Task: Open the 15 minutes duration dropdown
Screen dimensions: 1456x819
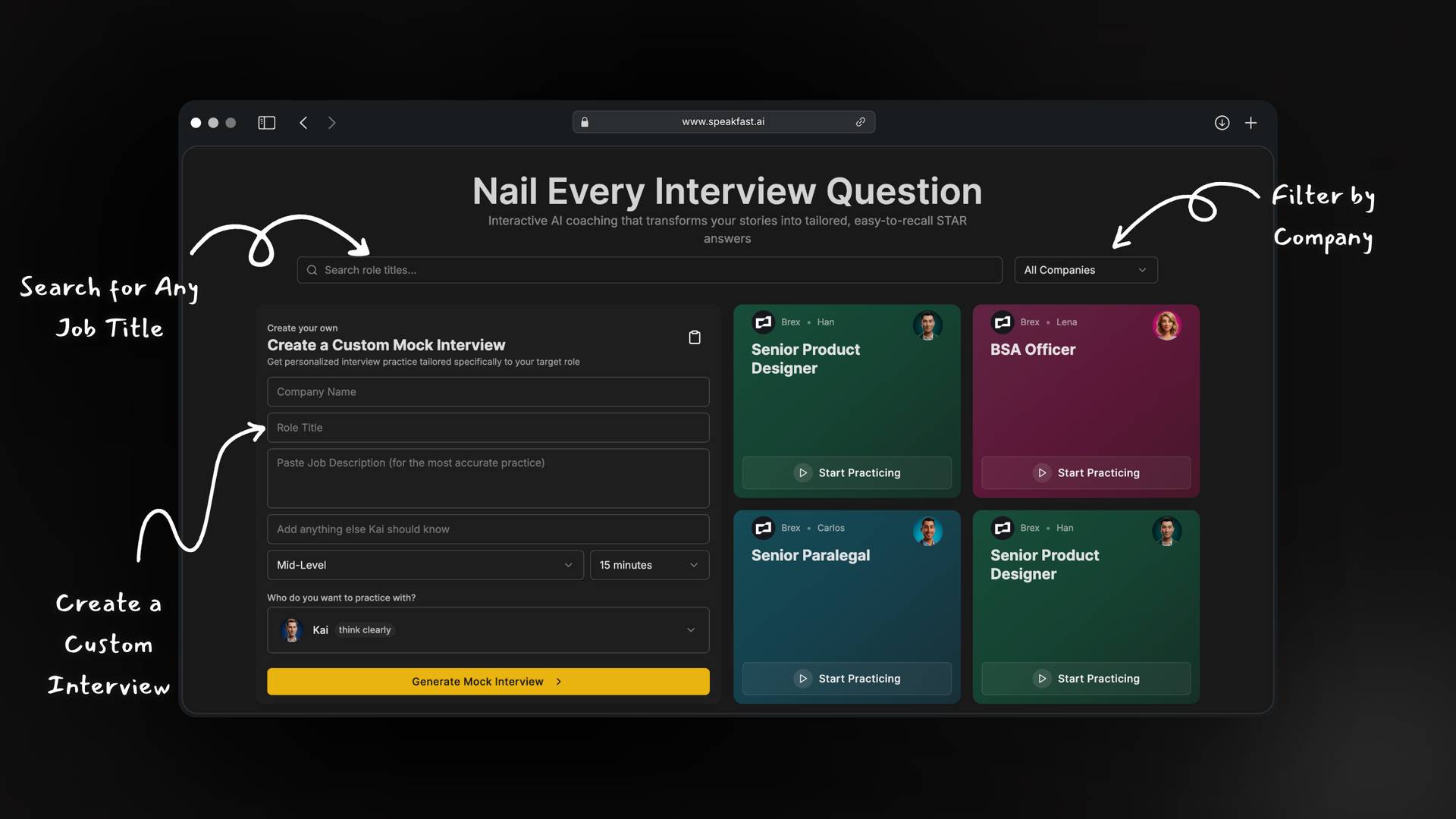Action: 649,565
